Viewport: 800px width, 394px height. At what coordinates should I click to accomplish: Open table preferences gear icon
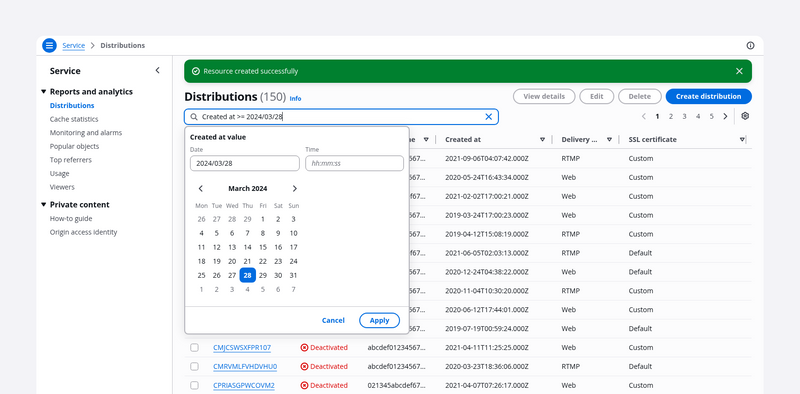745,116
